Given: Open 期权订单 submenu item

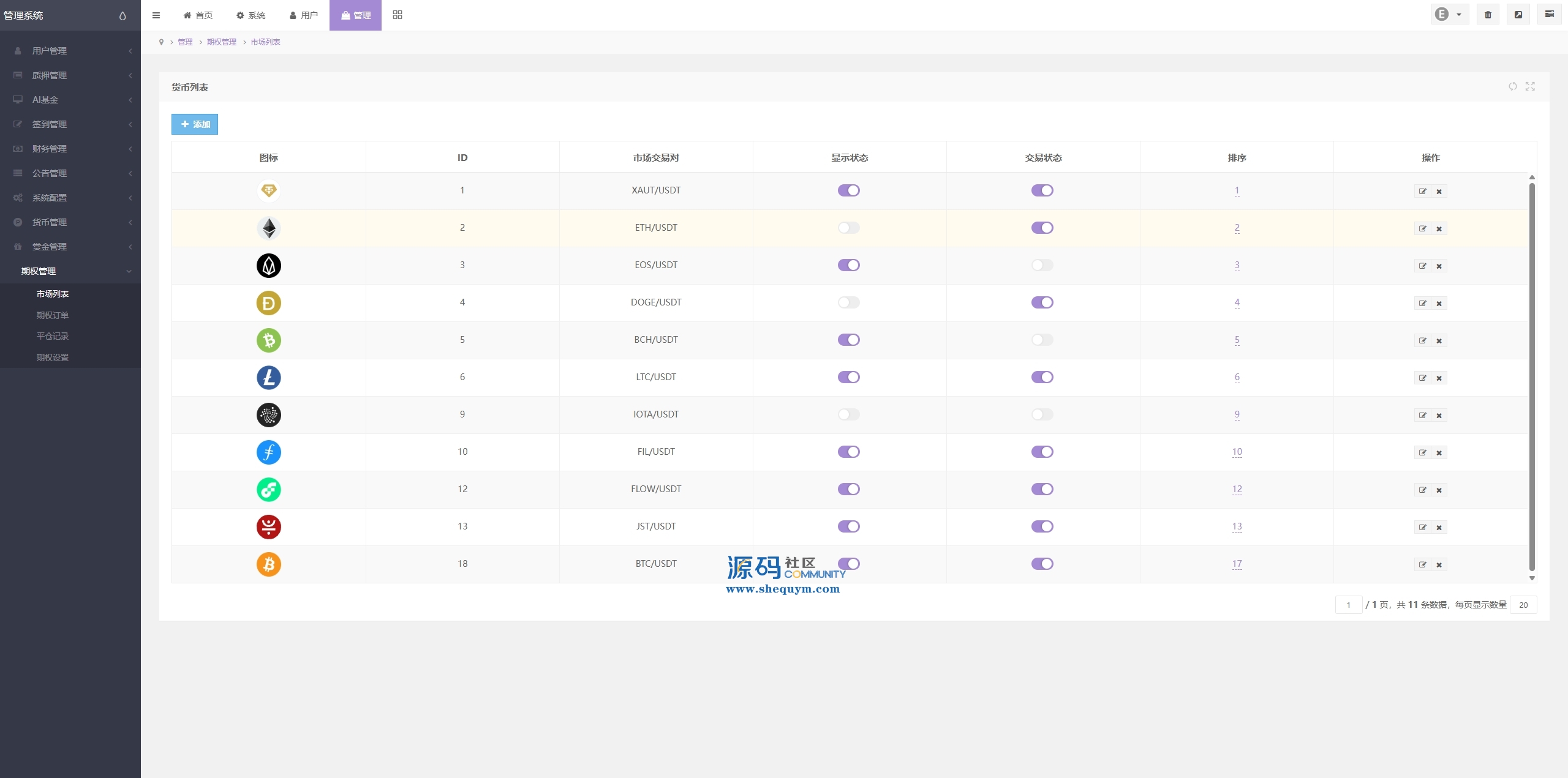Looking at the screenshot, I should tap(53, 315).
